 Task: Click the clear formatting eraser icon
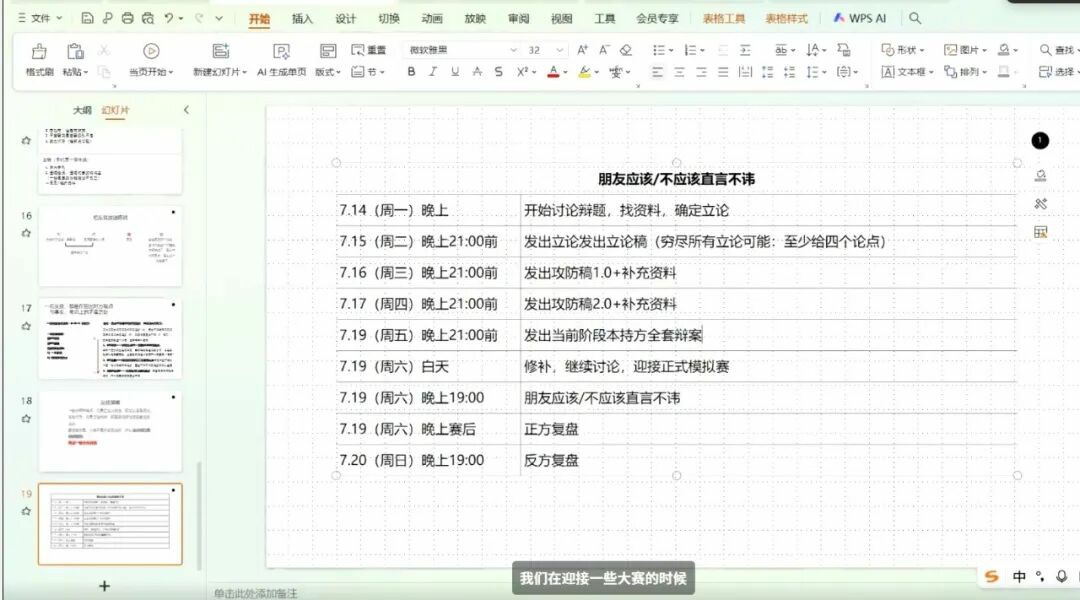tap(626, 50)
